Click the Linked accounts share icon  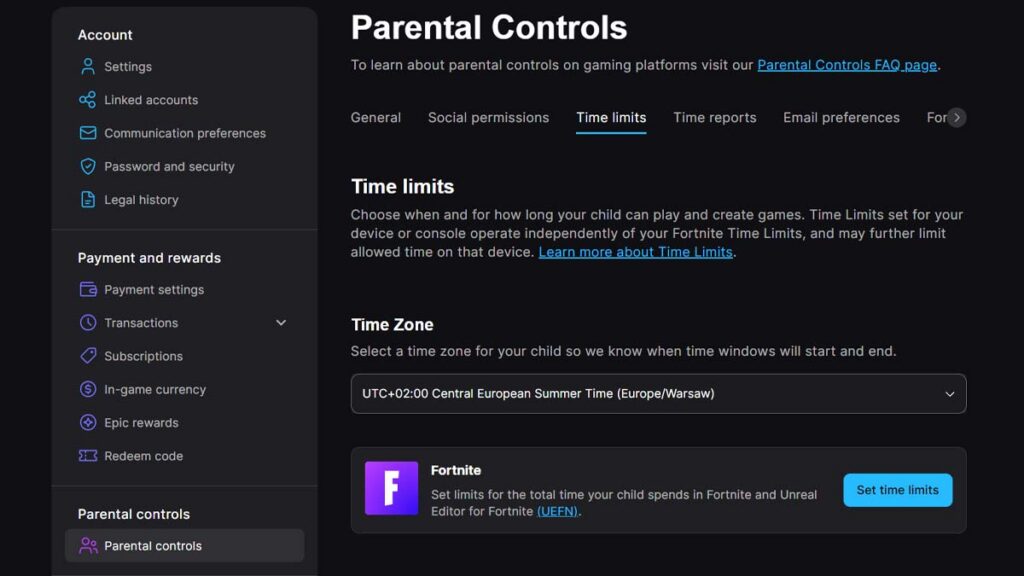click(88, 100)
